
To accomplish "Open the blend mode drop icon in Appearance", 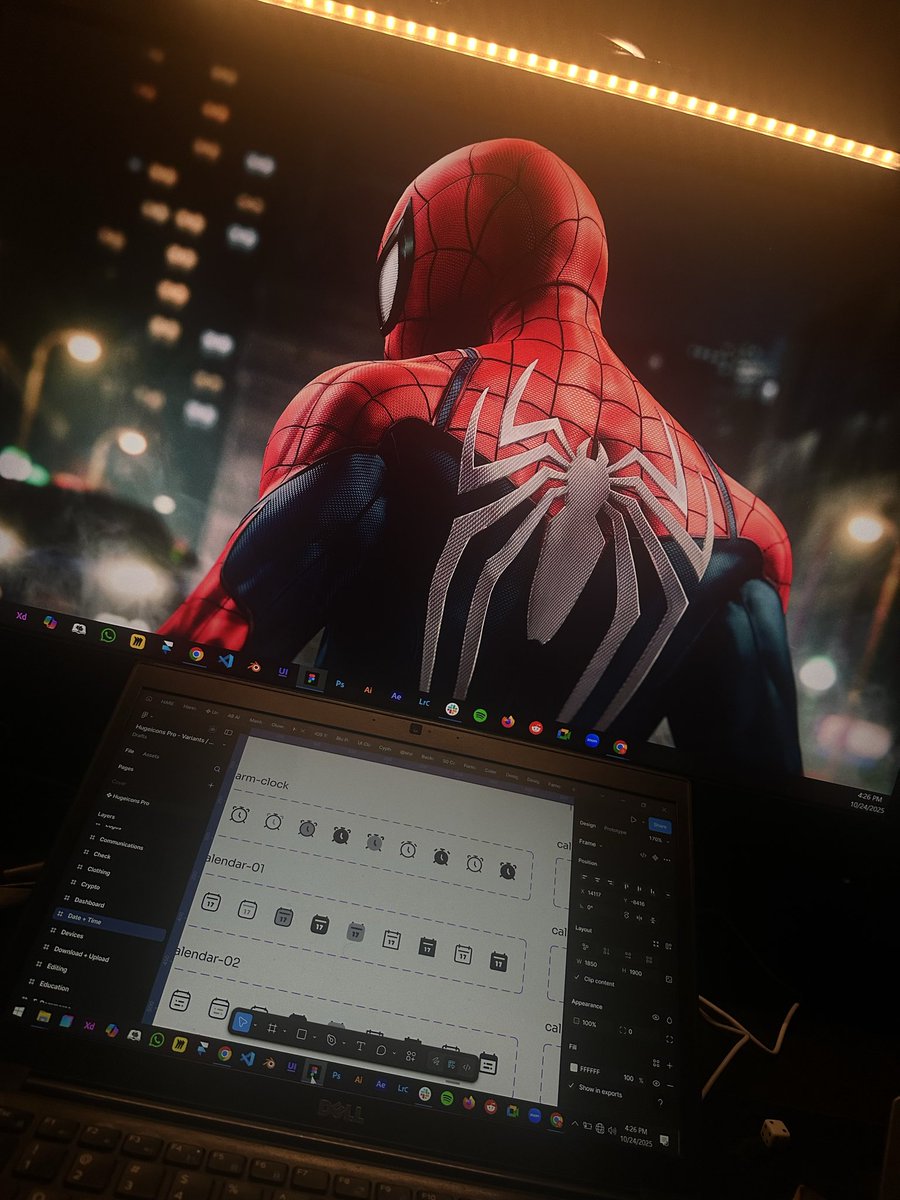I will point(669,1020).
